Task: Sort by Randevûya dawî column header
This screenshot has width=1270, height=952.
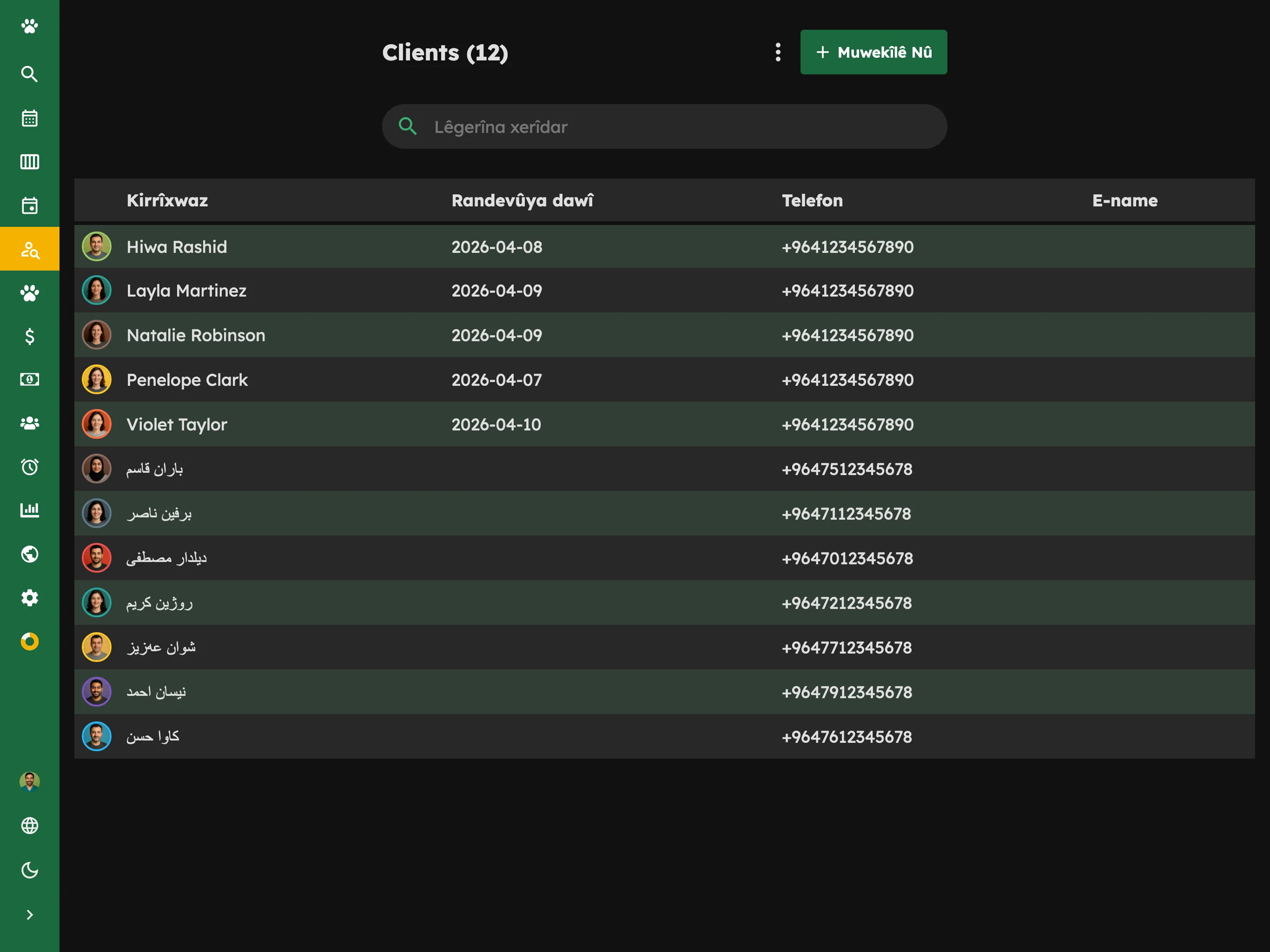Action: click(522, 200)
